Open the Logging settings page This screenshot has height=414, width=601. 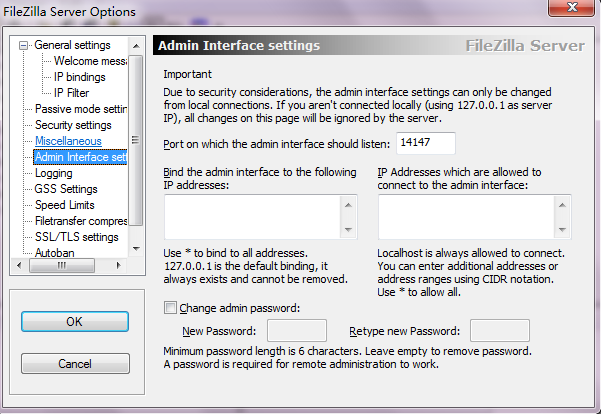54,173
